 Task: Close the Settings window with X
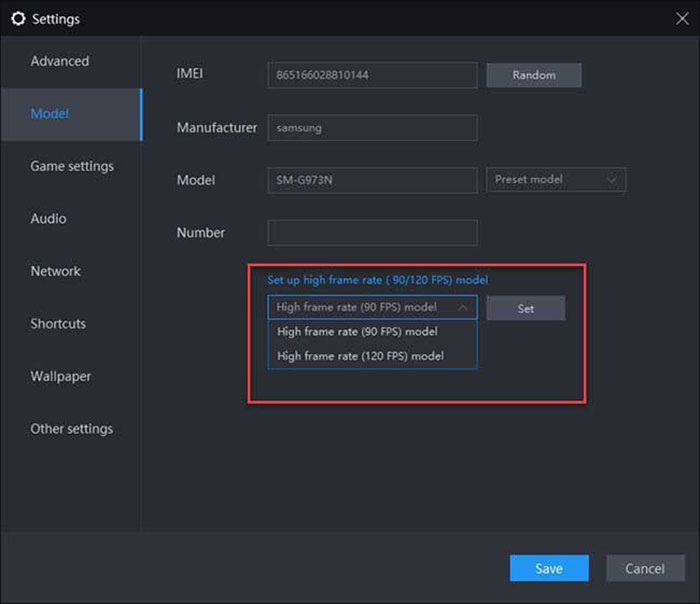pyautogui.click(x=682, y=18)
